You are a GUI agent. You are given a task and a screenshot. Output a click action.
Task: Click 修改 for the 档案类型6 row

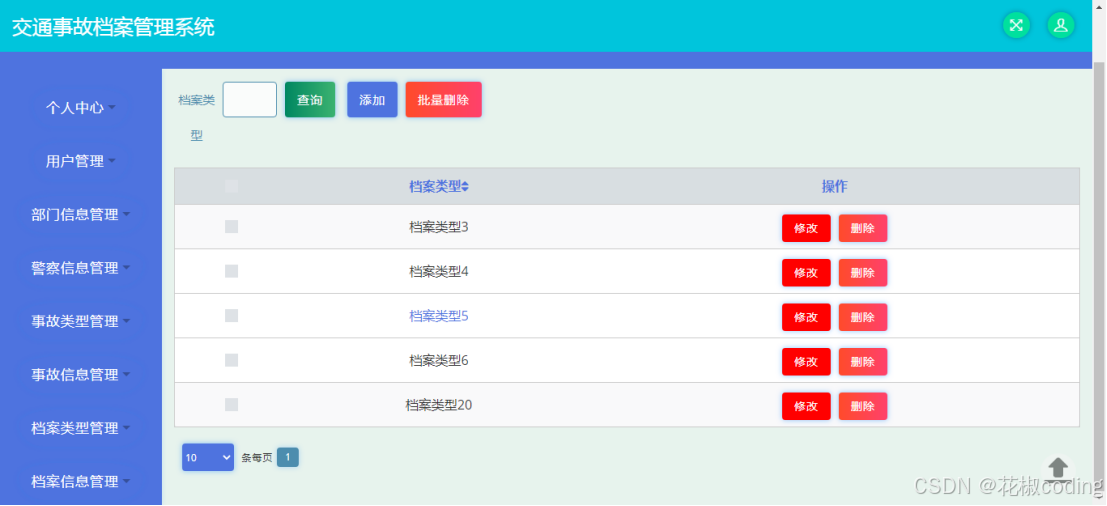[x=806, y=361]
